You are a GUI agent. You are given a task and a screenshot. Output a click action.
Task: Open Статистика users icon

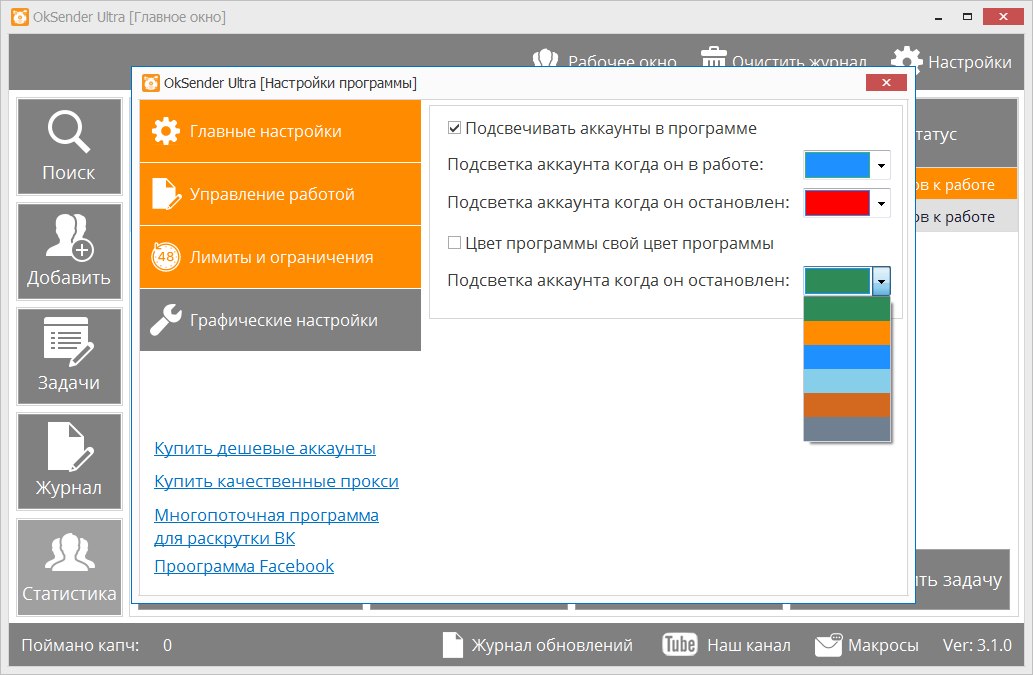click(69, 555)
